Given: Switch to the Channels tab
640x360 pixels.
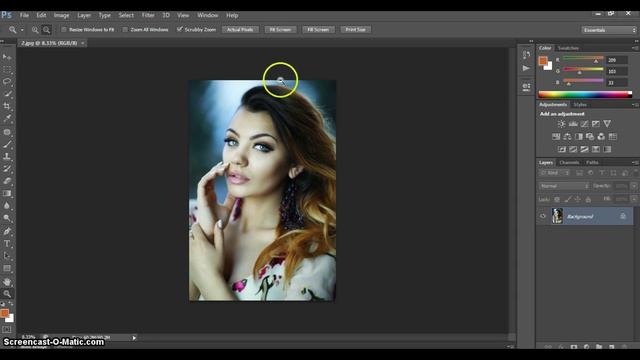Looking at the screenshot, I should tap(569, 162).
